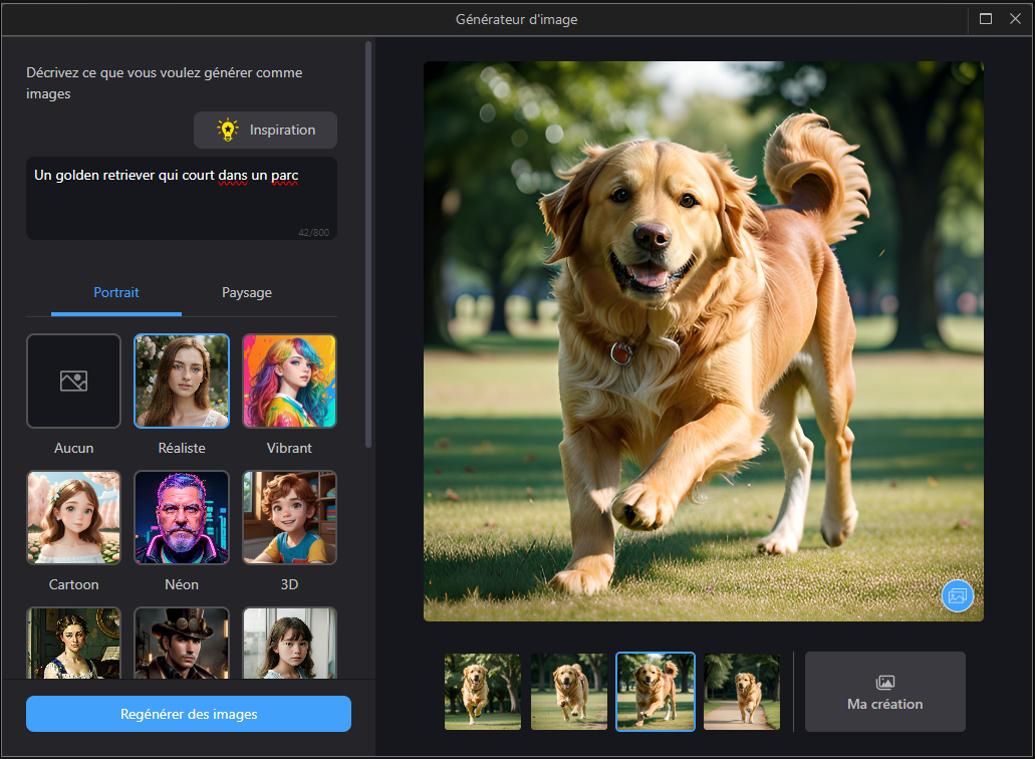Switch to the Paysage tab

pyautogui.click(x=246, y=292)
